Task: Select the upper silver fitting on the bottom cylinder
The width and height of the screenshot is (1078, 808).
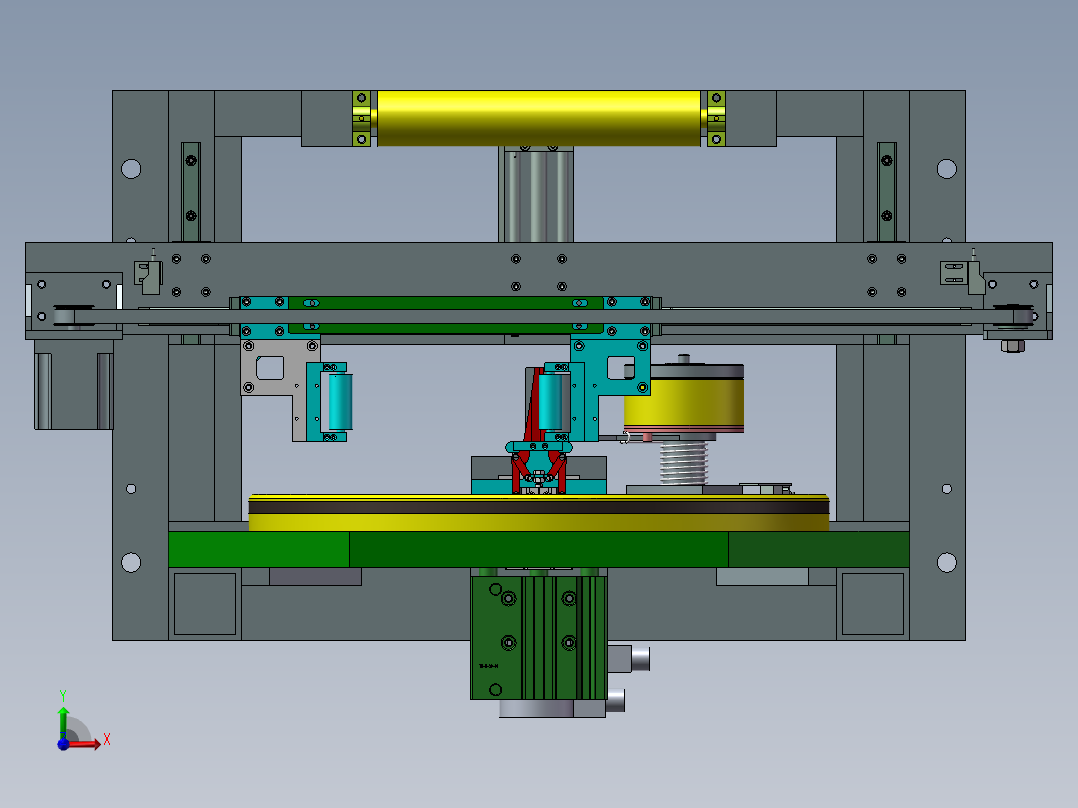Action: (x=628, y=659)
